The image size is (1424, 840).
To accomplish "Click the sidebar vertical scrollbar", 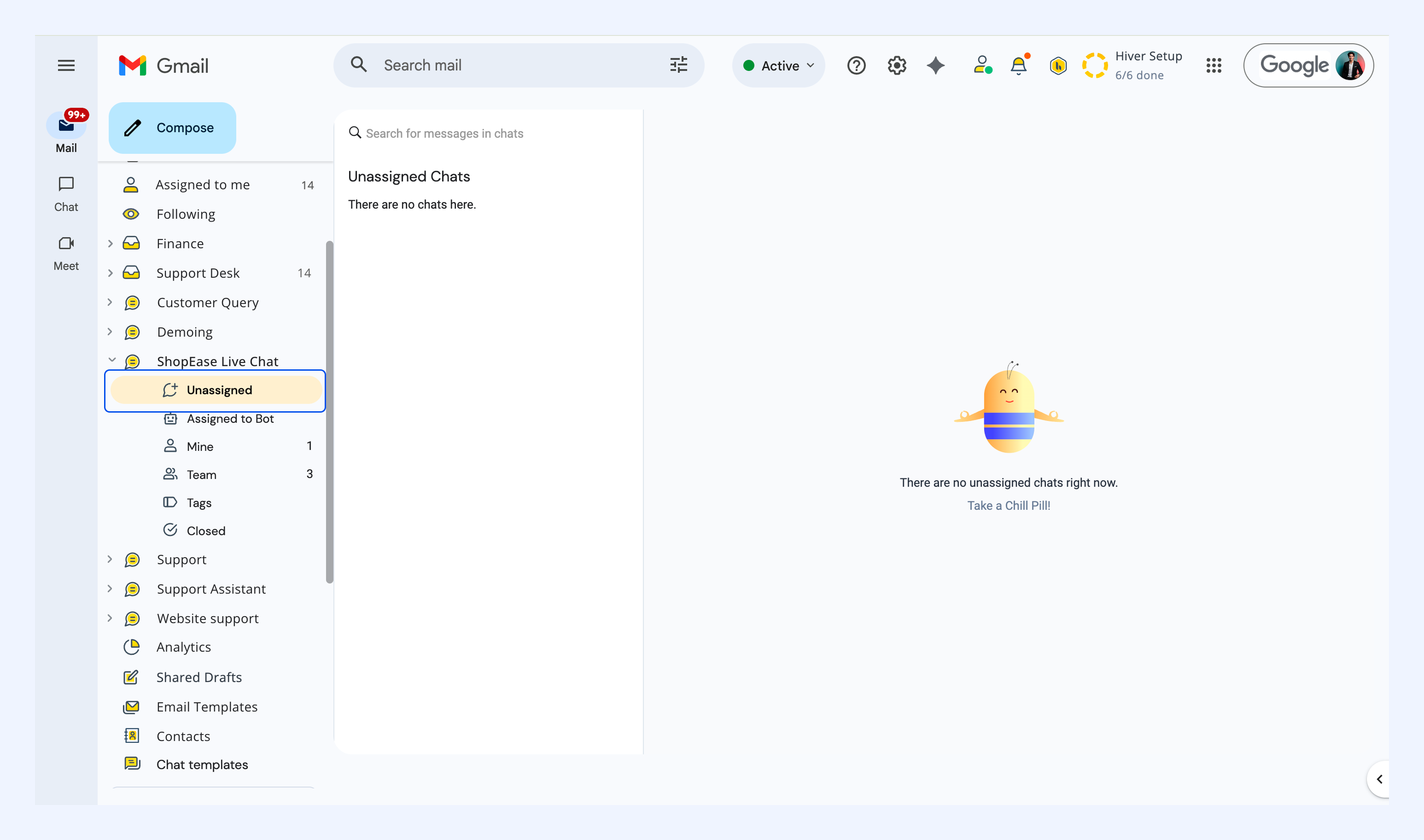I will click(x=329, y=412).
